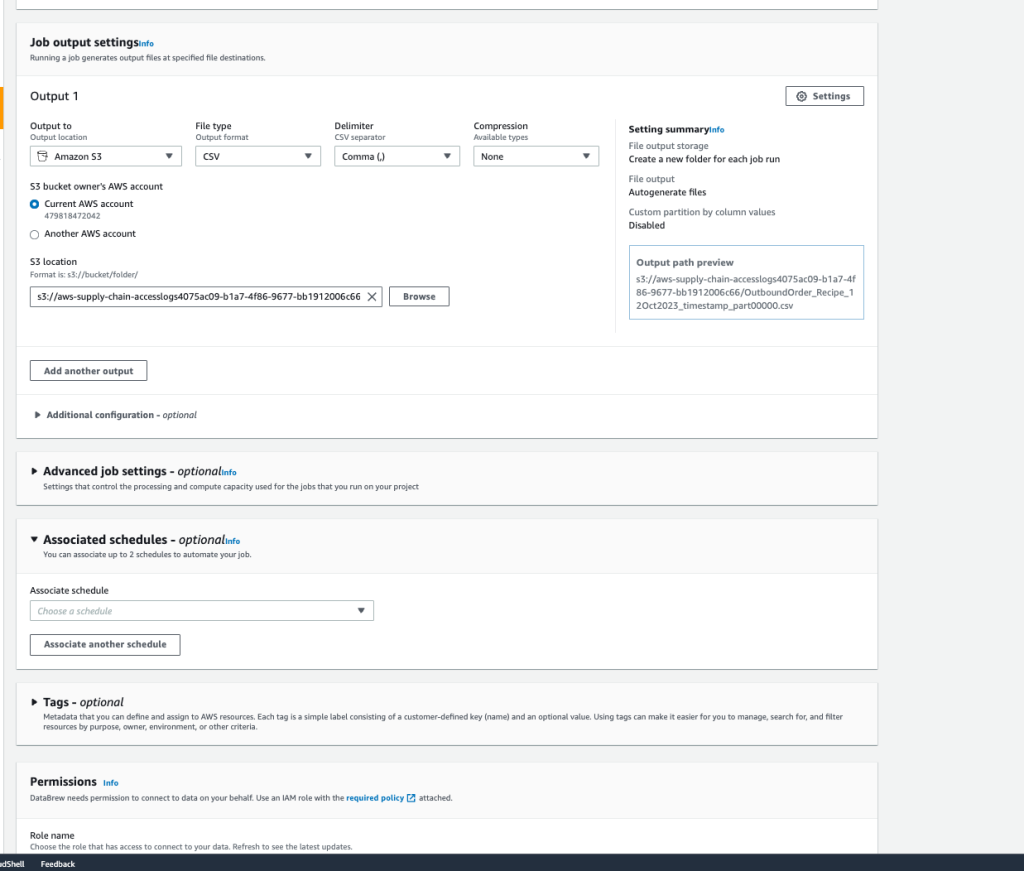Open CloudShell from the bottom bar

click(x=10, y=864)
